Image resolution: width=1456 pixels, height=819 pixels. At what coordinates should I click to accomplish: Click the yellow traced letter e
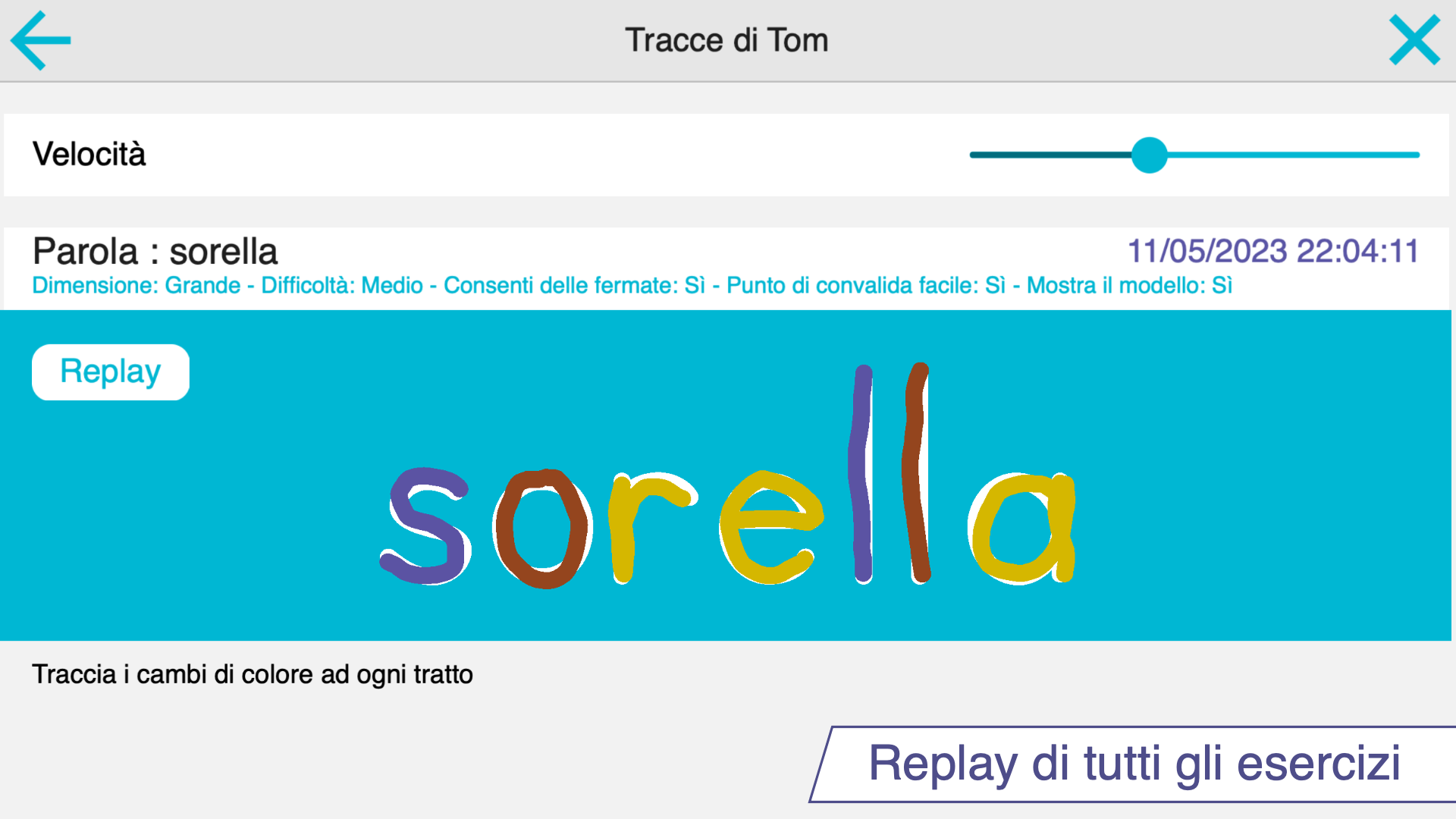point(770,527)
